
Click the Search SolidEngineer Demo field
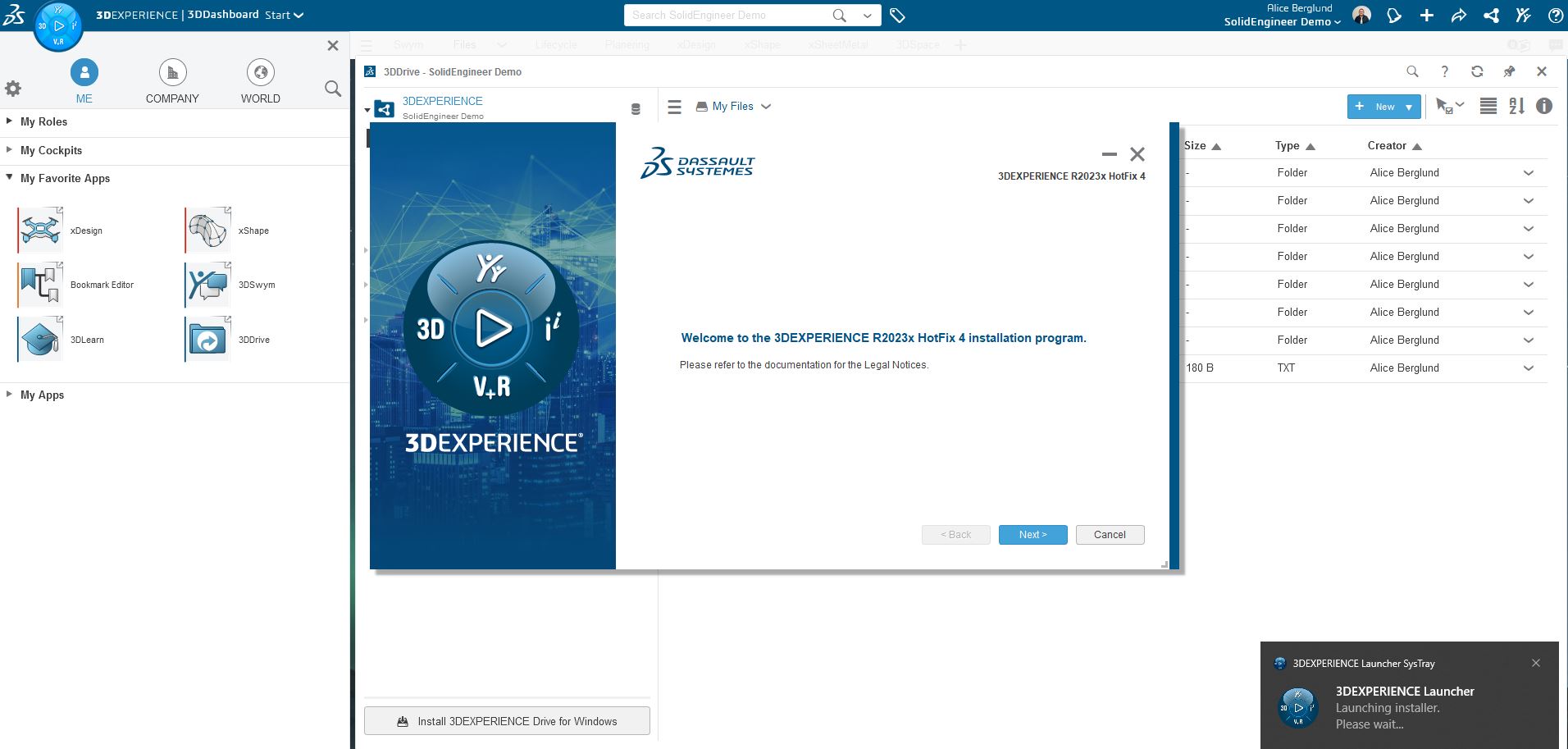[726, 16]
